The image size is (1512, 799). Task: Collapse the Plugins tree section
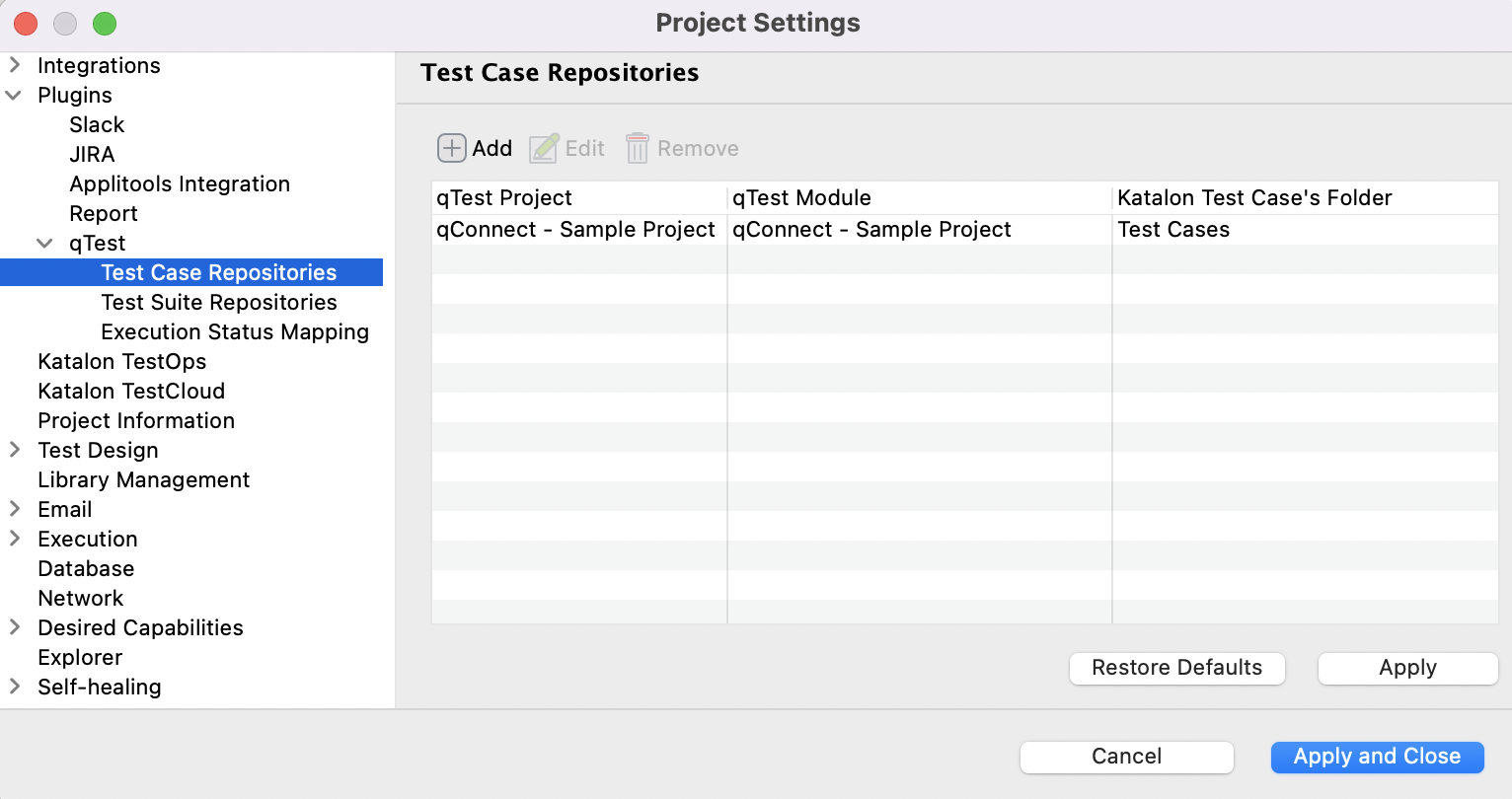click(15, 95)
